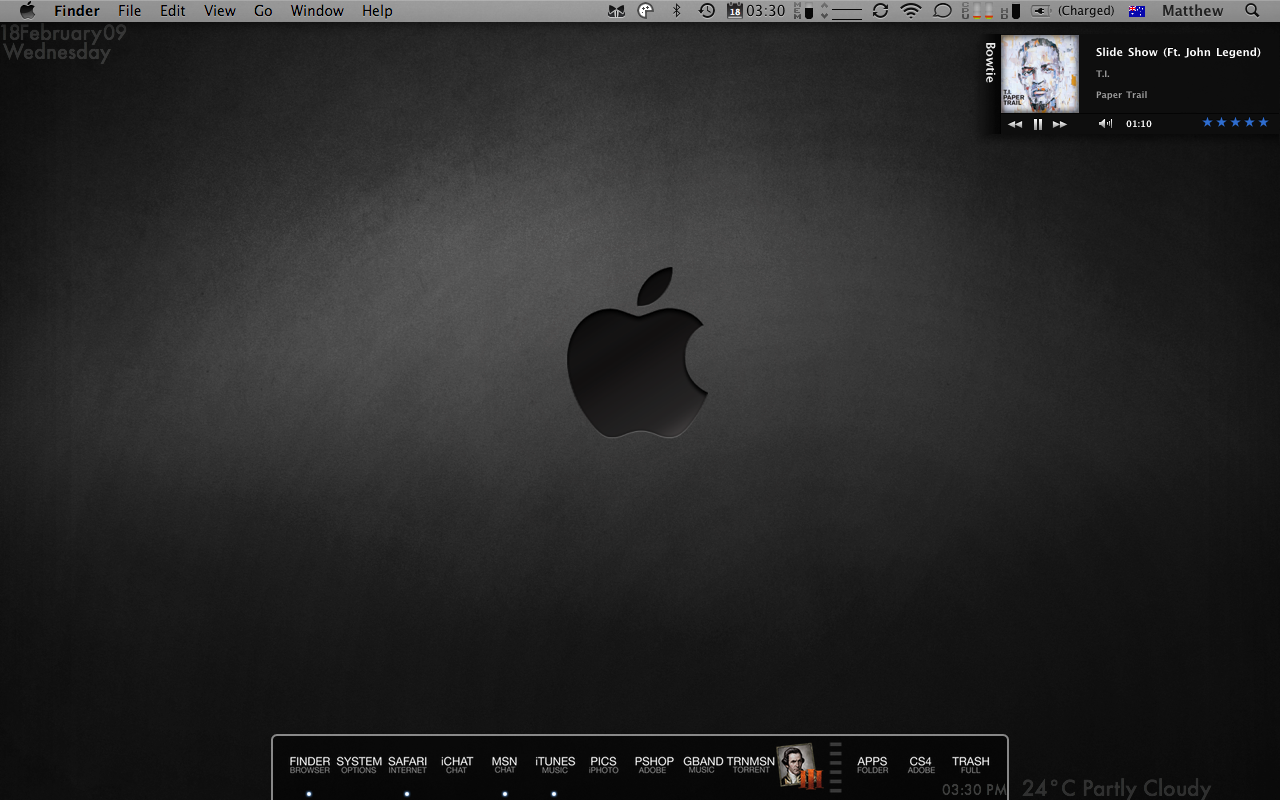Open iCHAT from the dock

pos(457,765)
